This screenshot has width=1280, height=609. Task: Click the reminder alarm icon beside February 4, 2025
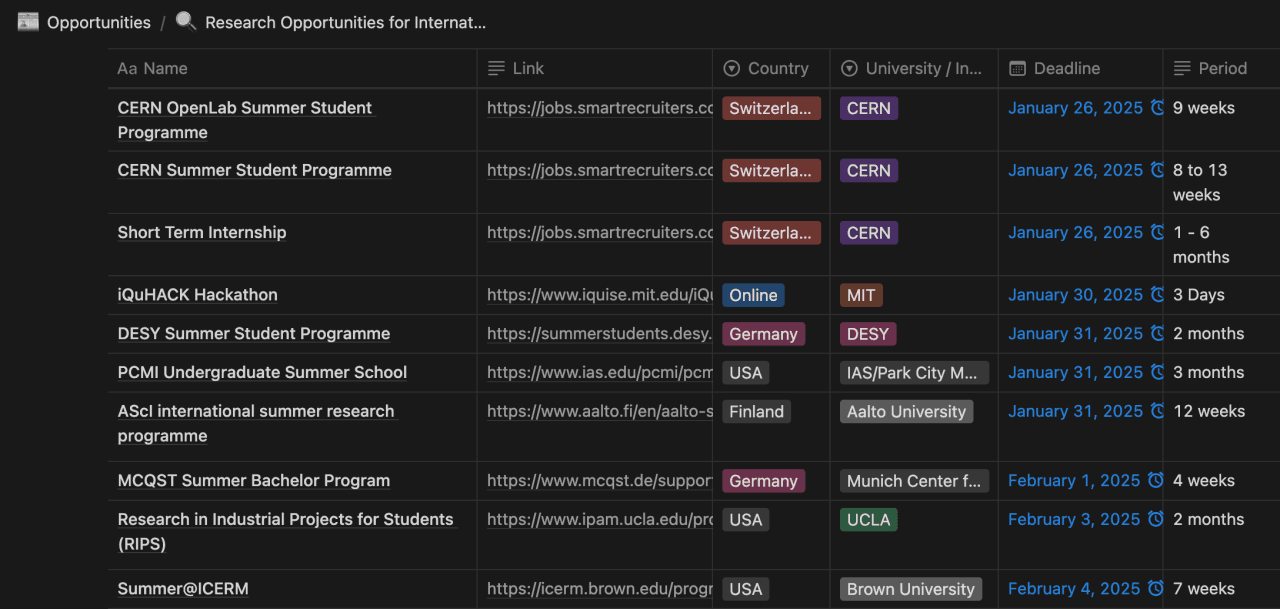(1155, 588)
